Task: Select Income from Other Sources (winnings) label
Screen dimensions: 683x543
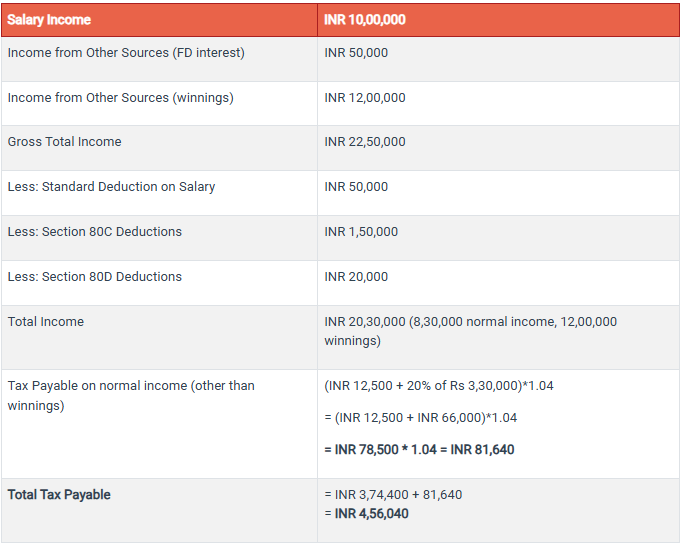Action: tap(121, 98)
